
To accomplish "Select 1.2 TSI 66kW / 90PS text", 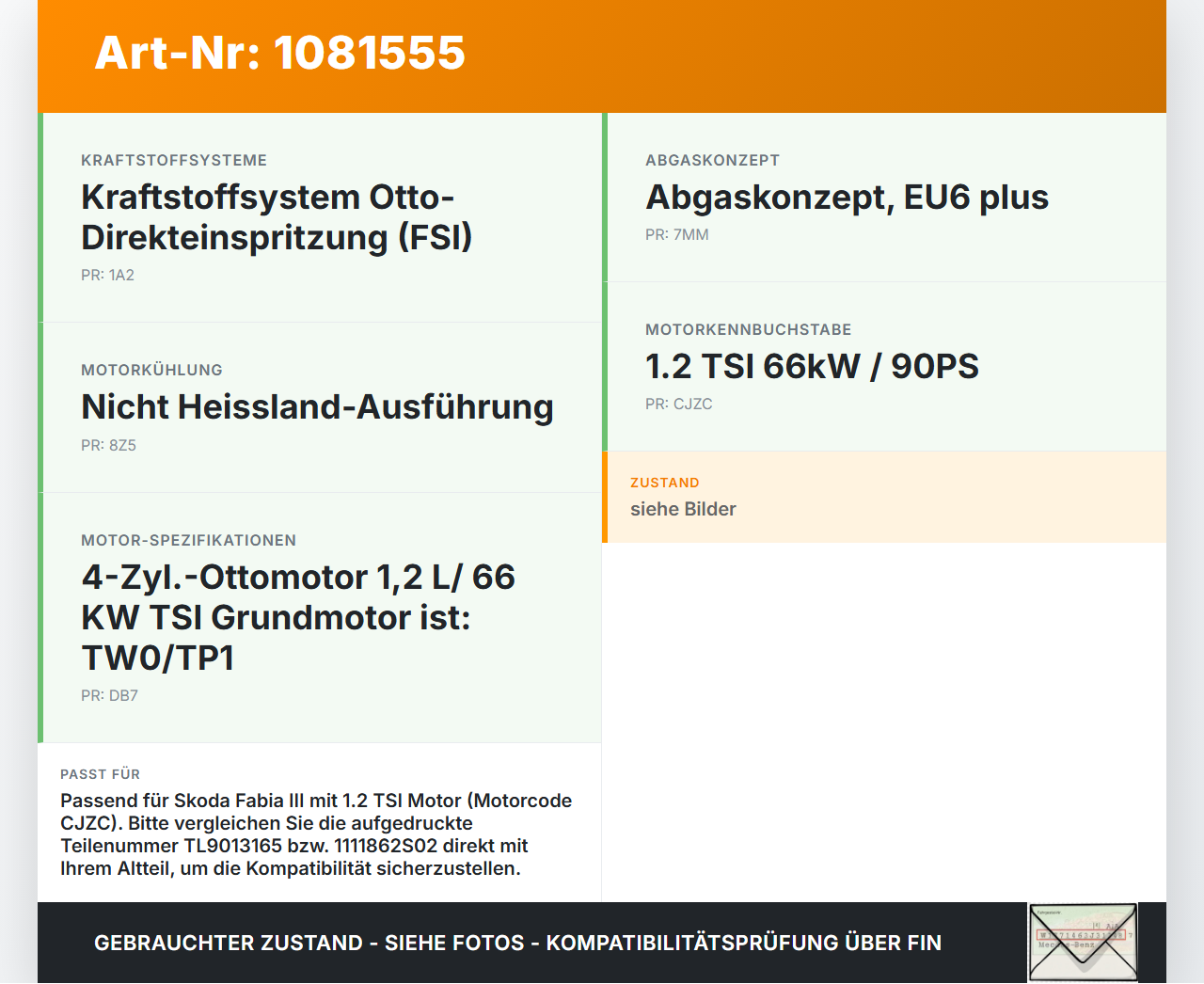I will tap(812, 367).
